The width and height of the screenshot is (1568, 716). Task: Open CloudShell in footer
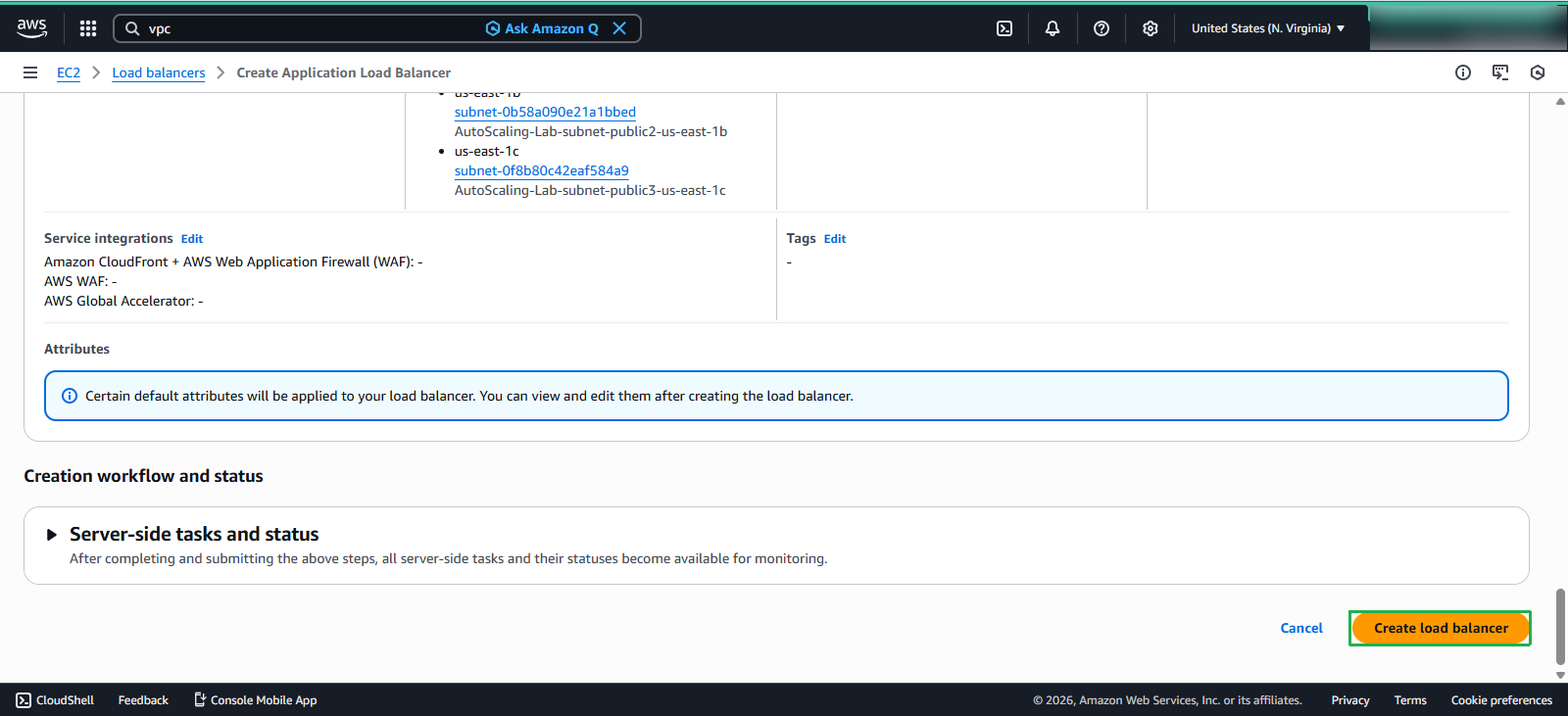(55, 700)
